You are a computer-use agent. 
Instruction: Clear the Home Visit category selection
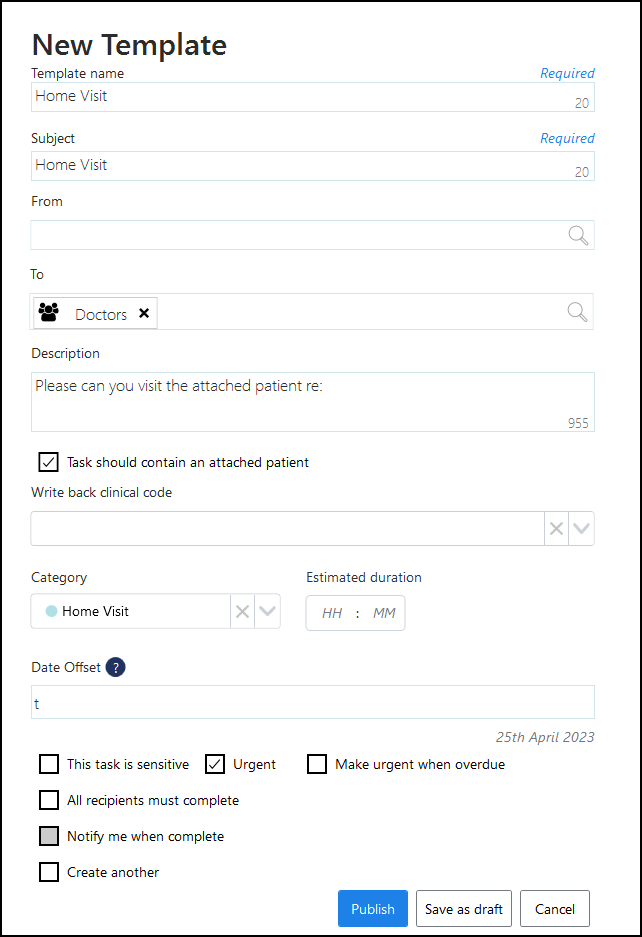point(242,612)
